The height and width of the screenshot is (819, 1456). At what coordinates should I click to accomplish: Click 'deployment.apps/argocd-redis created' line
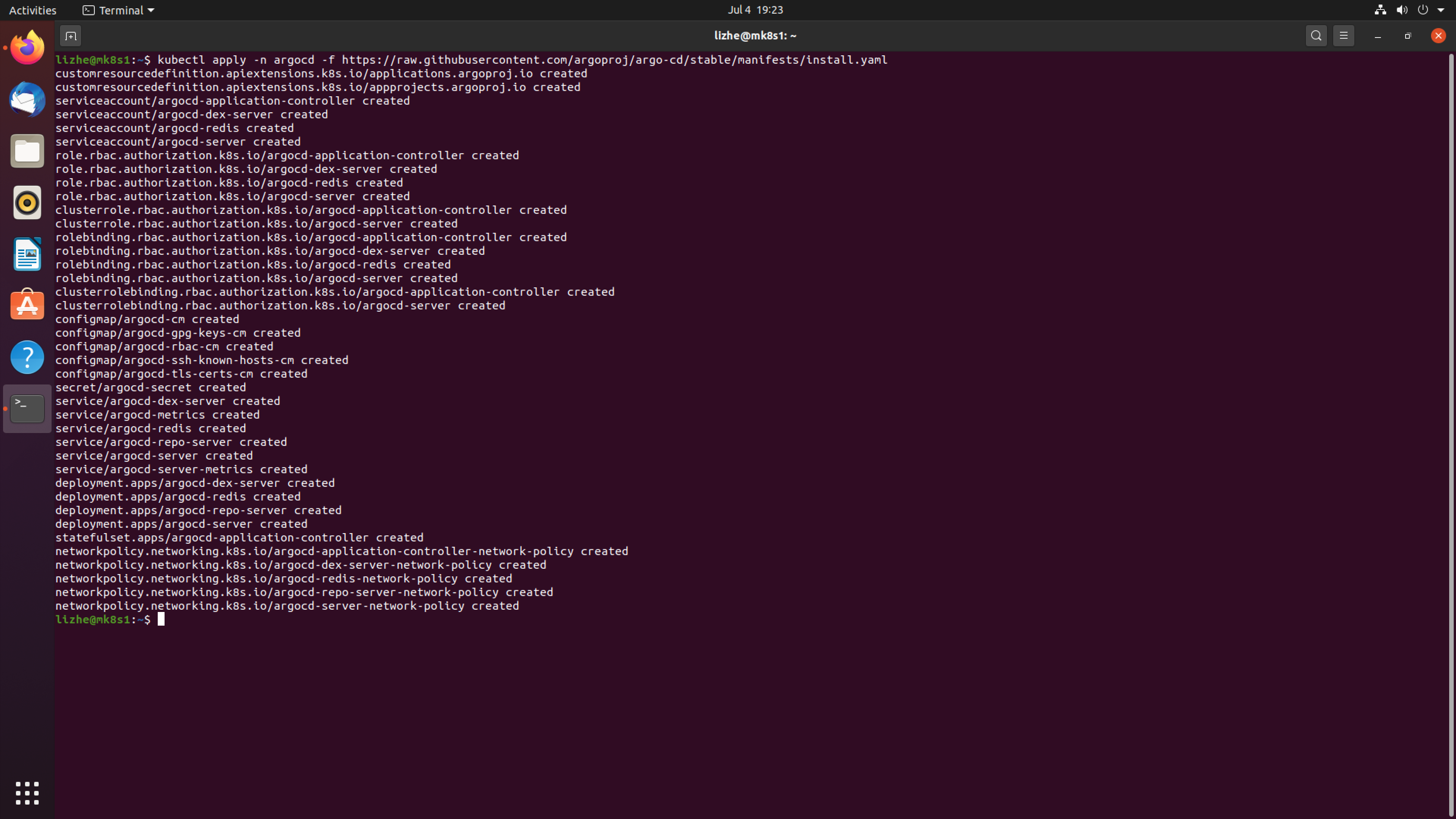pyautogui.click(x=178, y=496)
